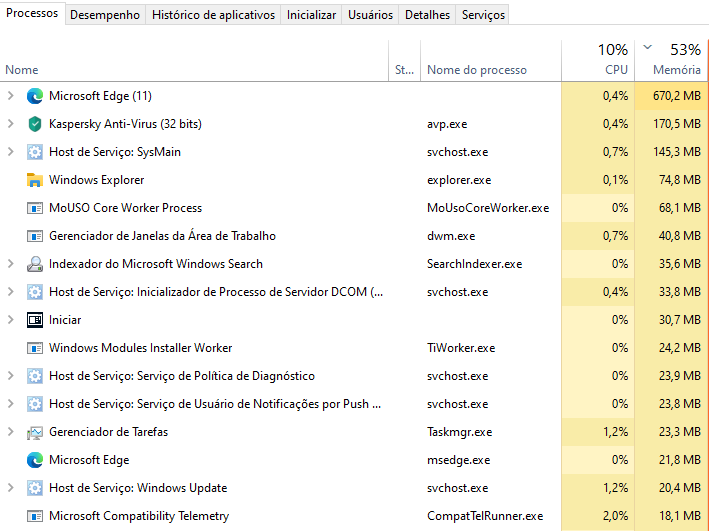Screen dimensions: 709x531
Task: Click the 670,2 MB memory value
Action: tap(677, 96)
